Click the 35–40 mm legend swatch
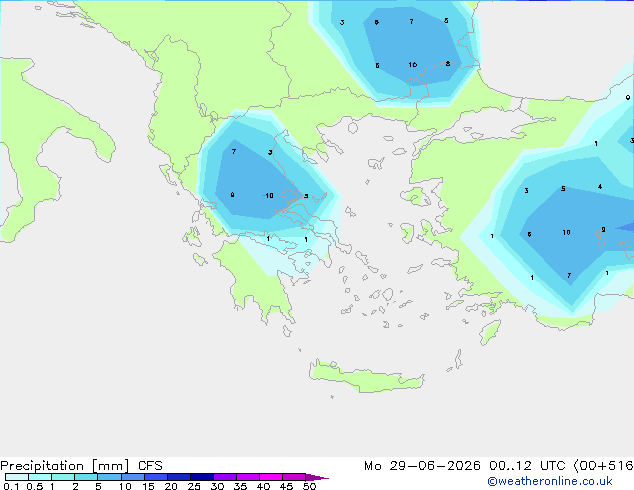The image size is (634, 490). click(247, 477)
